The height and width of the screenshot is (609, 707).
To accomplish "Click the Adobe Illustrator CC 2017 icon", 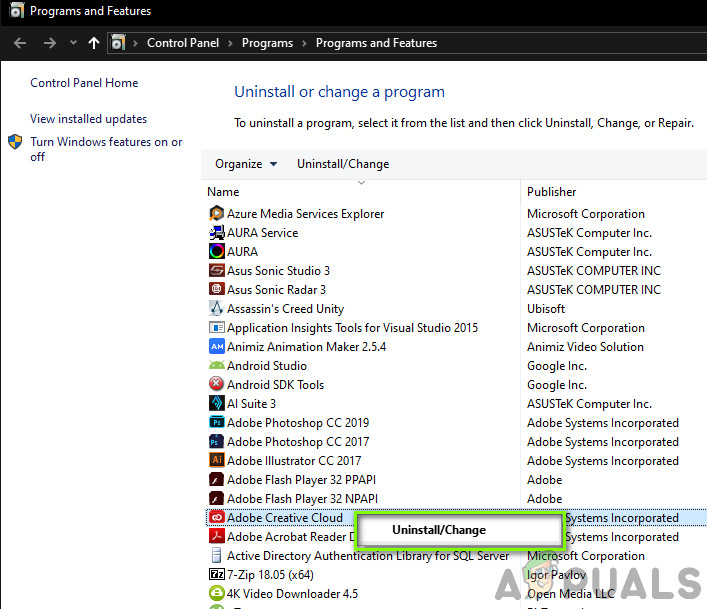I will click(216, 460).
